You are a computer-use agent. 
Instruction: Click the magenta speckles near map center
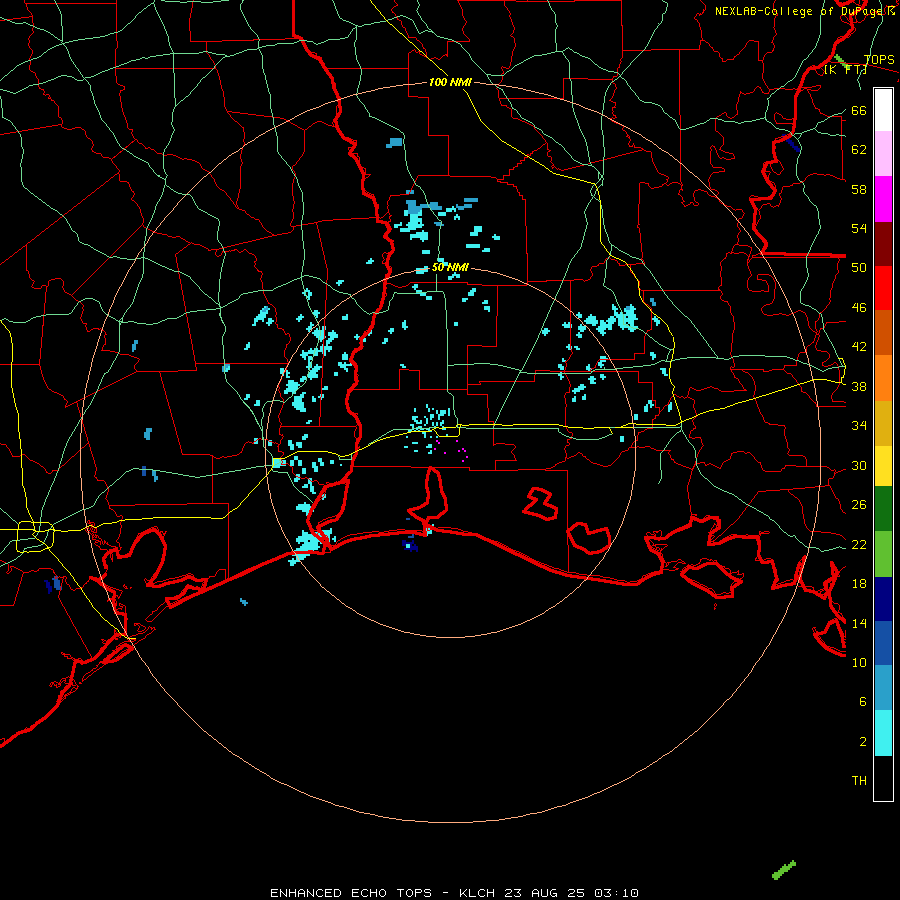pos(452,449)
